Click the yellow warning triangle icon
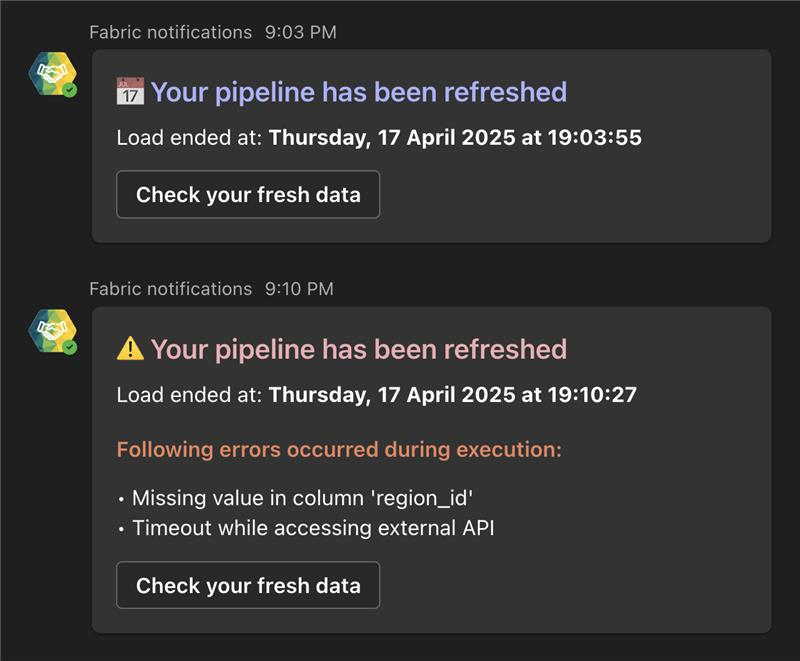 click(130, 349)
